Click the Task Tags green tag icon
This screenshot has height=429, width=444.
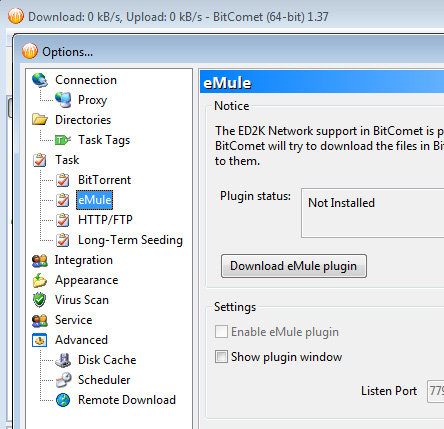click(x=63, y=140)
